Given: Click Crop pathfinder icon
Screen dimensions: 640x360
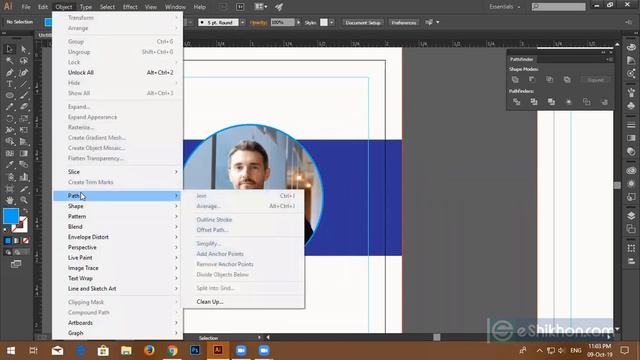Looking at the screenshot, I should [x=569, y=102].
